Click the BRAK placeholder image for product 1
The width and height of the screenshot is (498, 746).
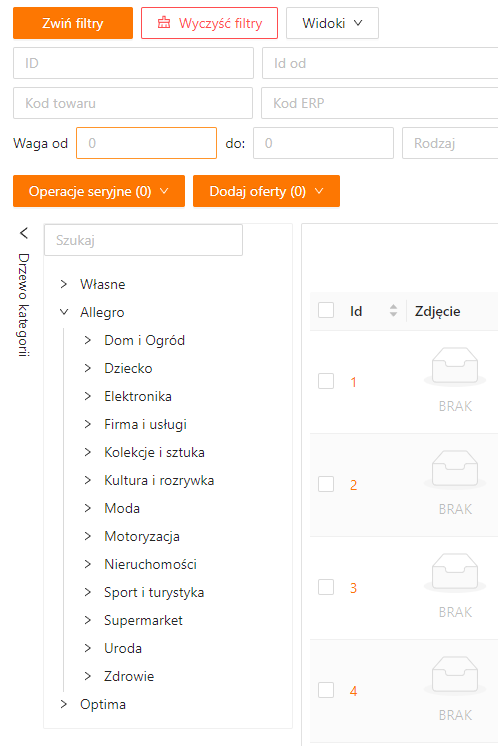tap(455, 379)
